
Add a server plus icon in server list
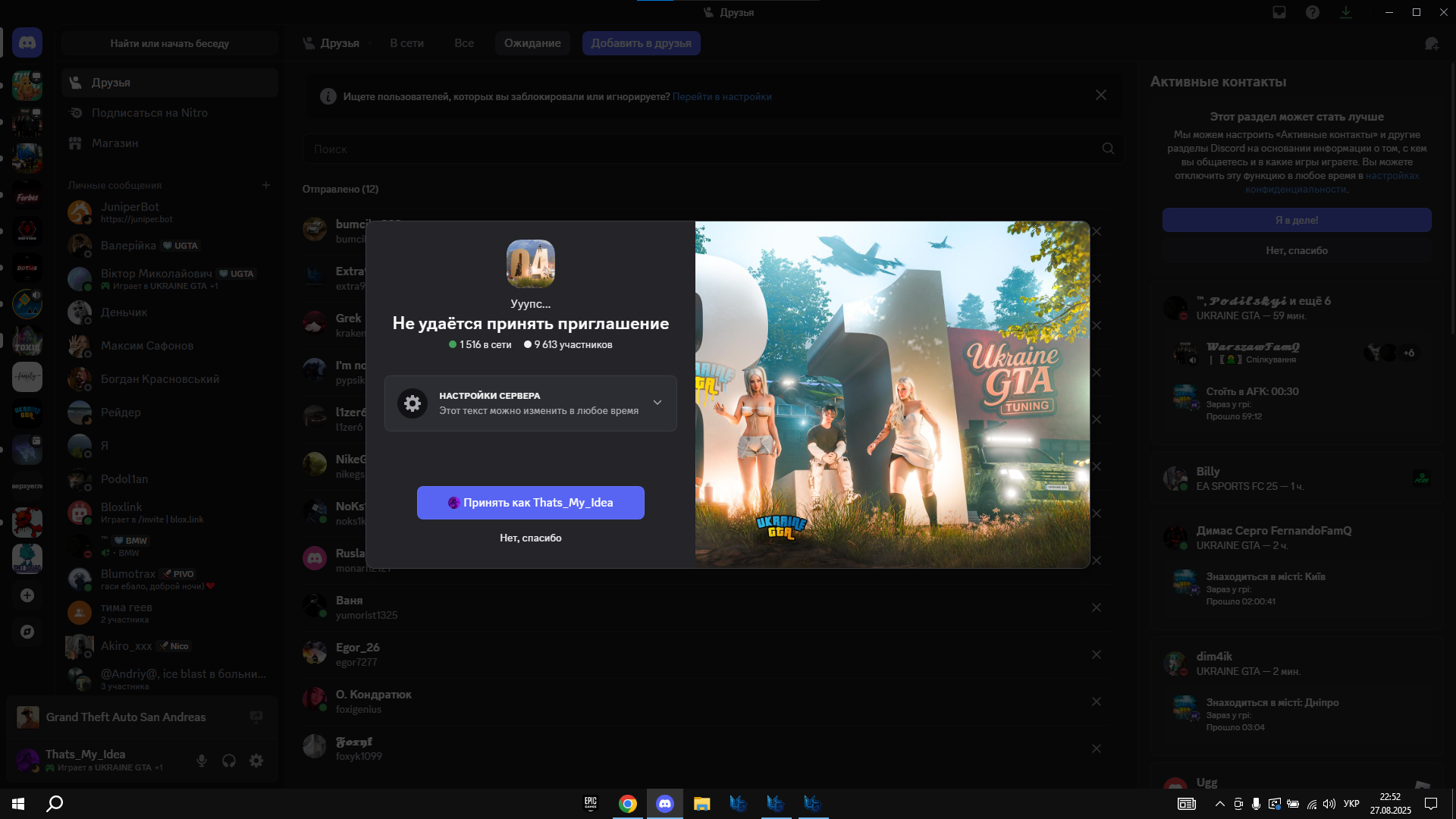(27, 595)
